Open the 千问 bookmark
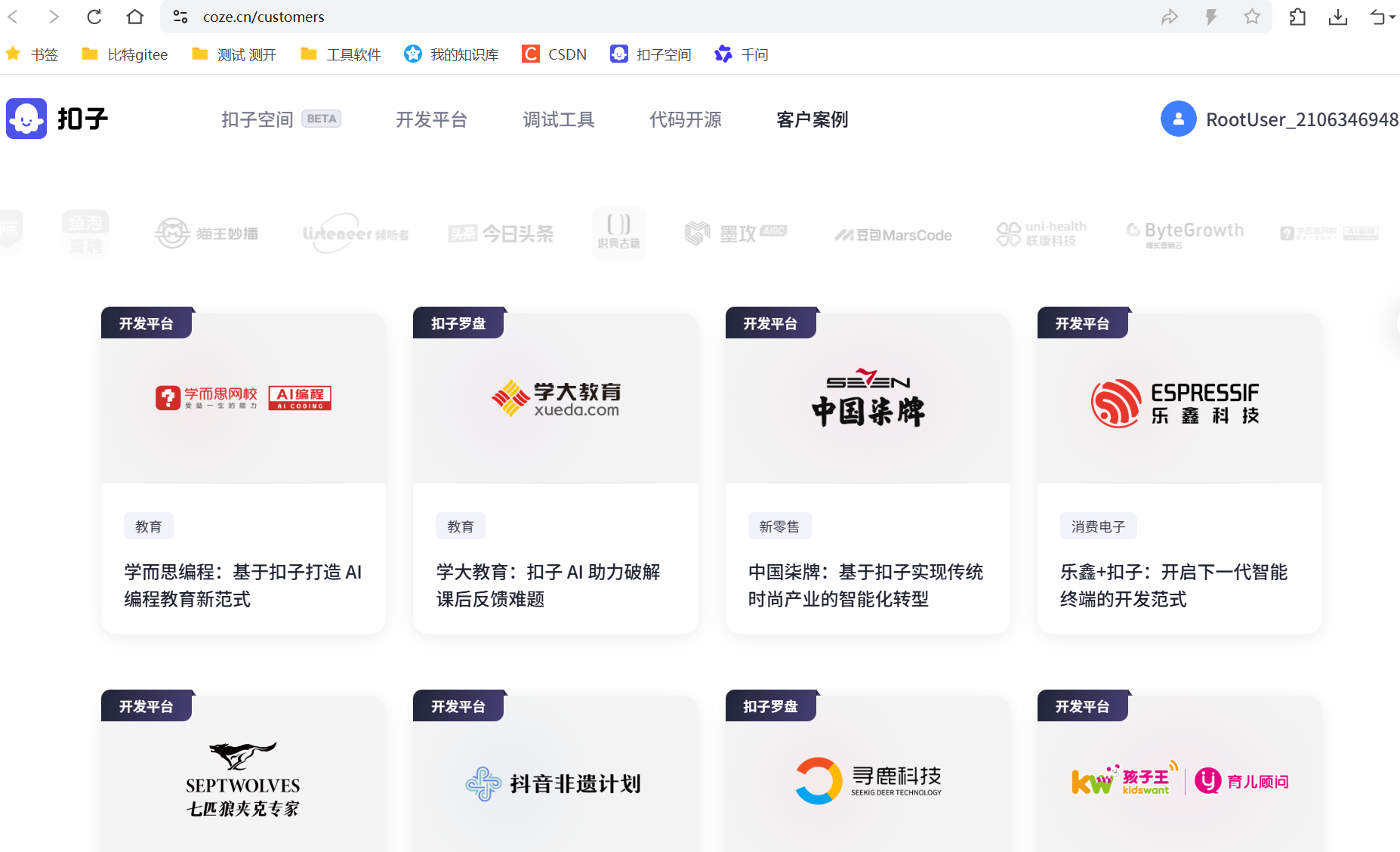 point(742,54)
